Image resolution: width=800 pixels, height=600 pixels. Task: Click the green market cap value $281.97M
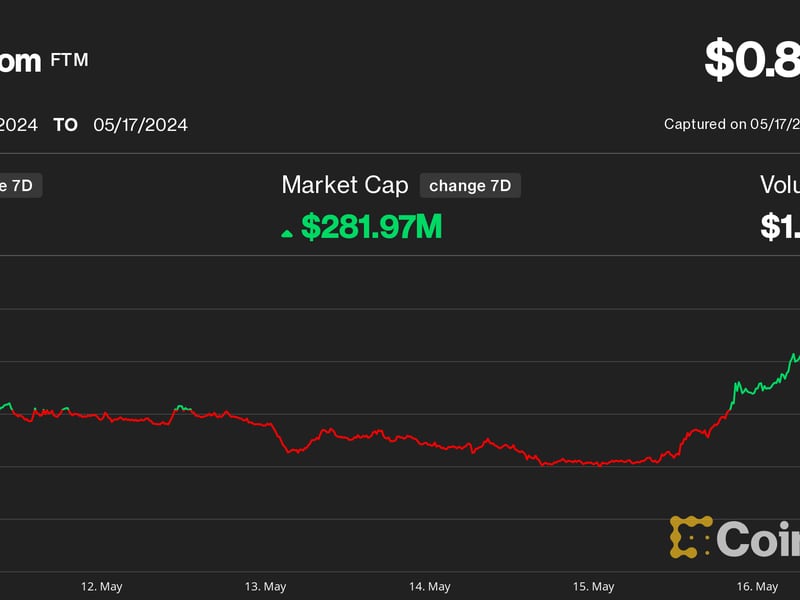(x=370, y=226)
